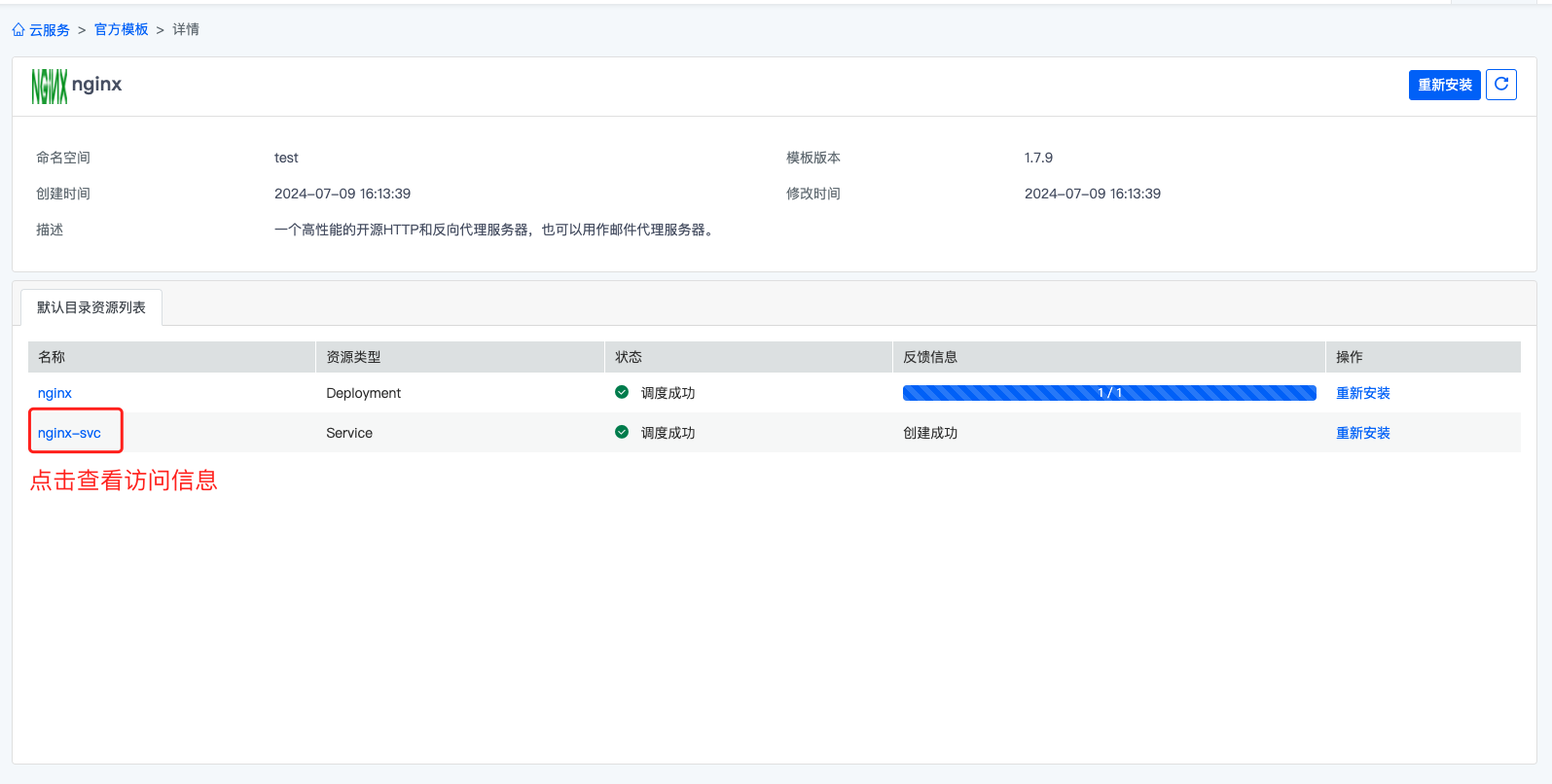Screen dimensions: 1552x784
Task: Click the 详情 breadcrumb text
Action: coord(186,29)
